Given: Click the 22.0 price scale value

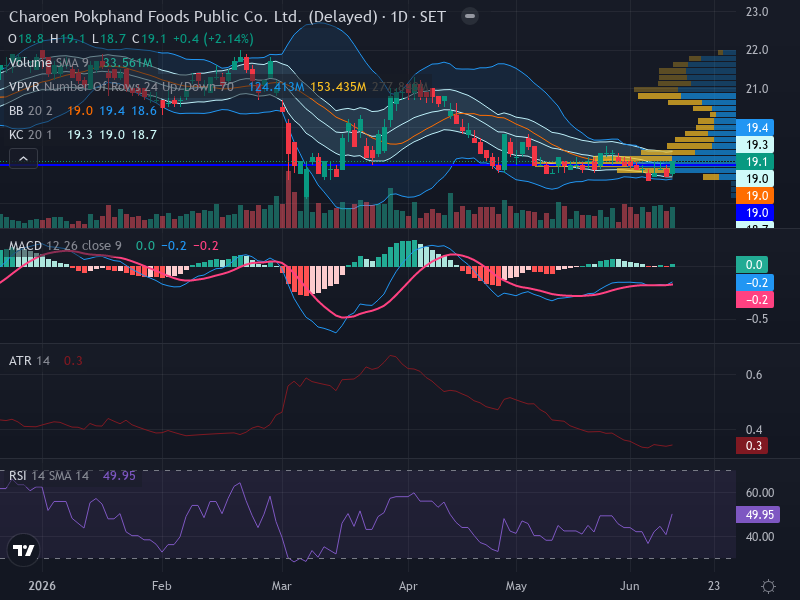Looking at the screenshot, I should click(757, 50).
